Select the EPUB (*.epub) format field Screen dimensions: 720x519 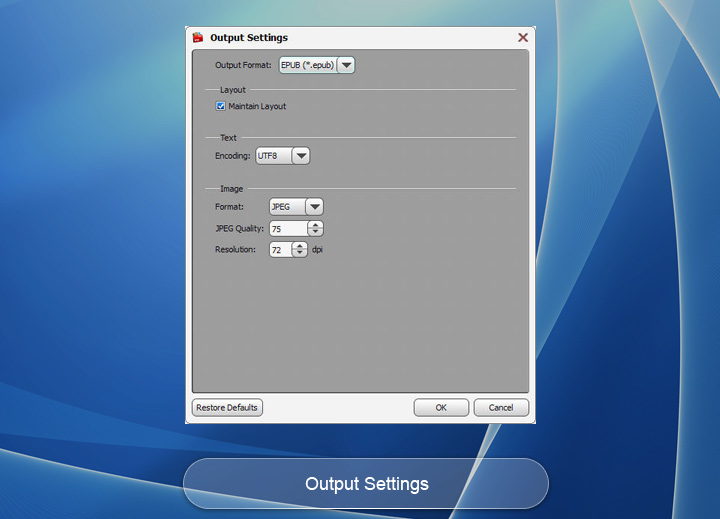point(306,65)
